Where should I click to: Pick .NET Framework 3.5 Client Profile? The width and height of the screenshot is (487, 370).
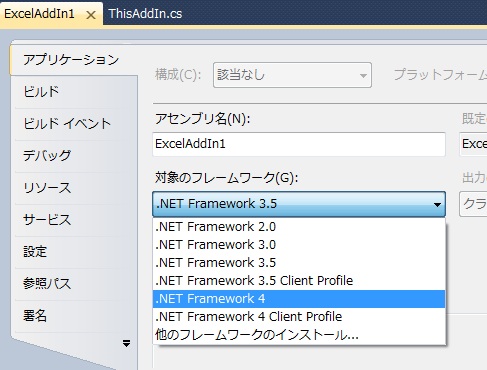pyautogui.click(x=299, y=281)
